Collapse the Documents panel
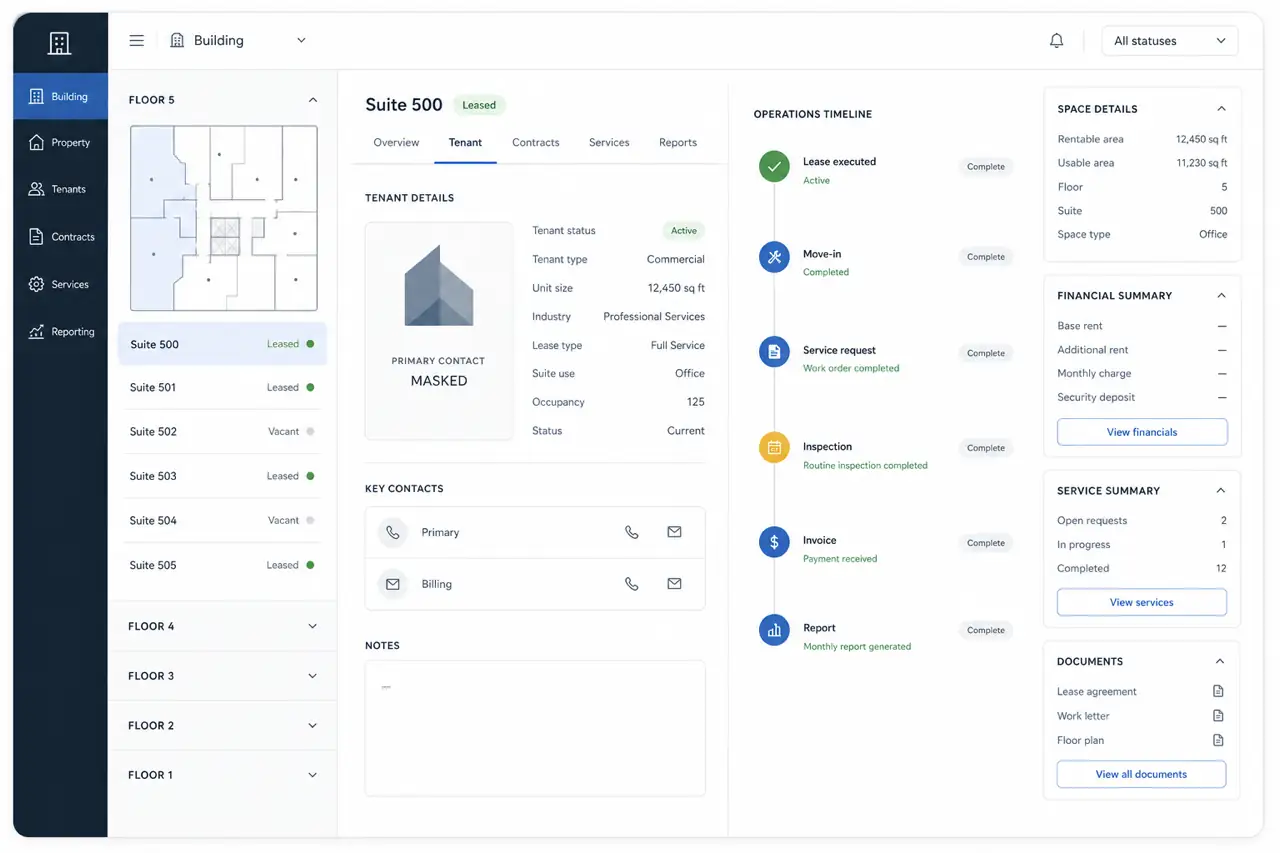Image resolution: width=1280 pixels, height=853 pixels. pyautogui.click(x=1220, y=662)
